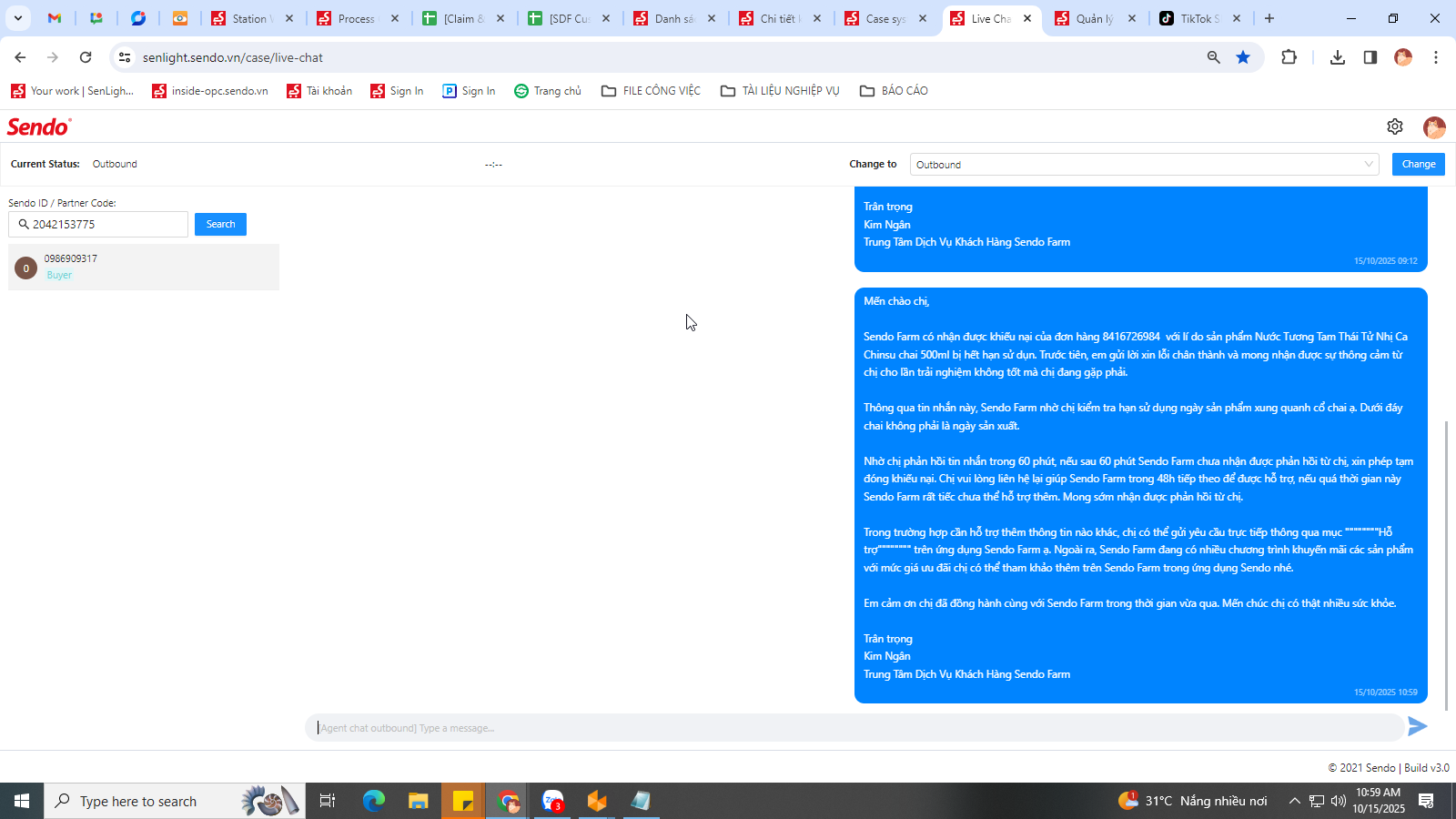Open the Chrome three-dot menu
Screen dimensions: 1456x819
pyautogui.click(x=1436, y=57)
